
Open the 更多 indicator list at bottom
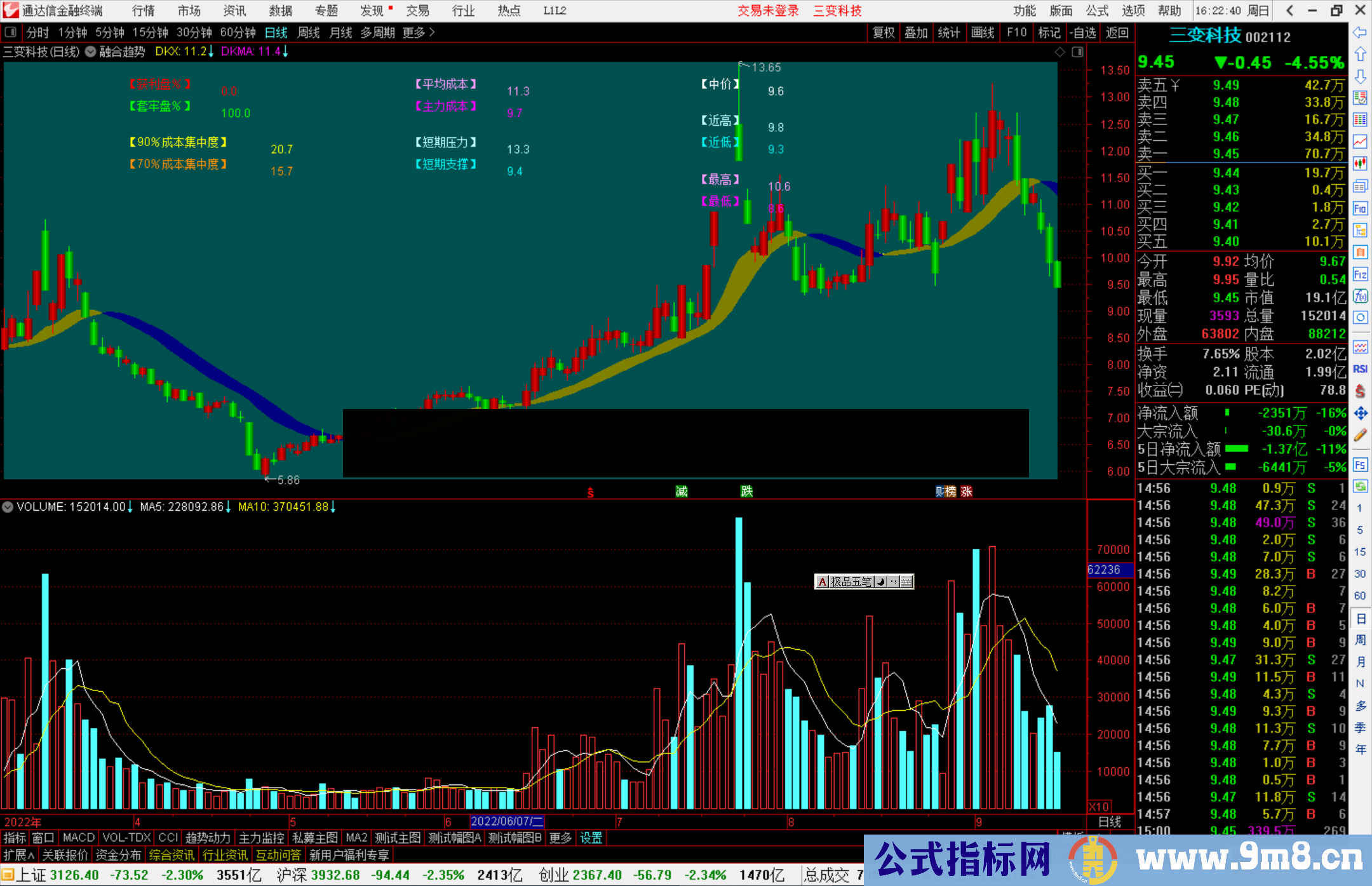click(560, 838)
